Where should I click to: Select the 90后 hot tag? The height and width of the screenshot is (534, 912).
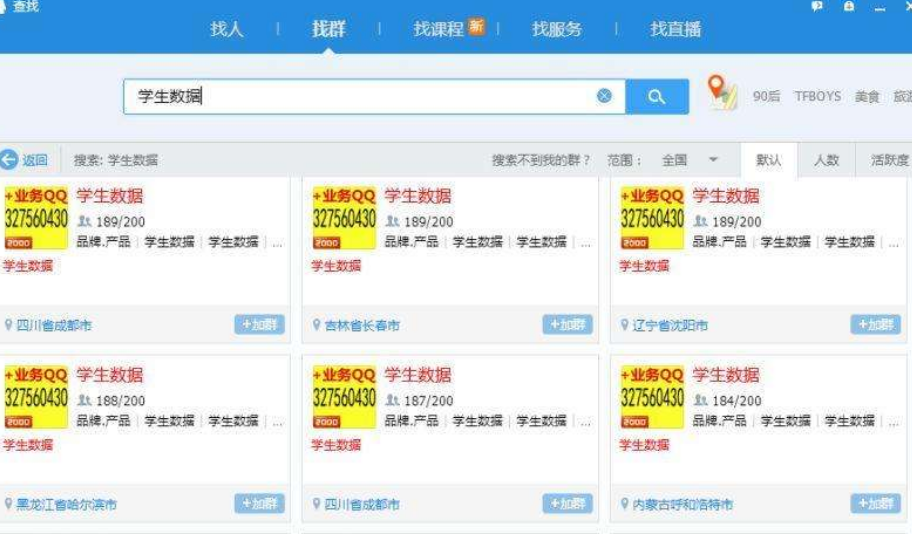point(766,97)
